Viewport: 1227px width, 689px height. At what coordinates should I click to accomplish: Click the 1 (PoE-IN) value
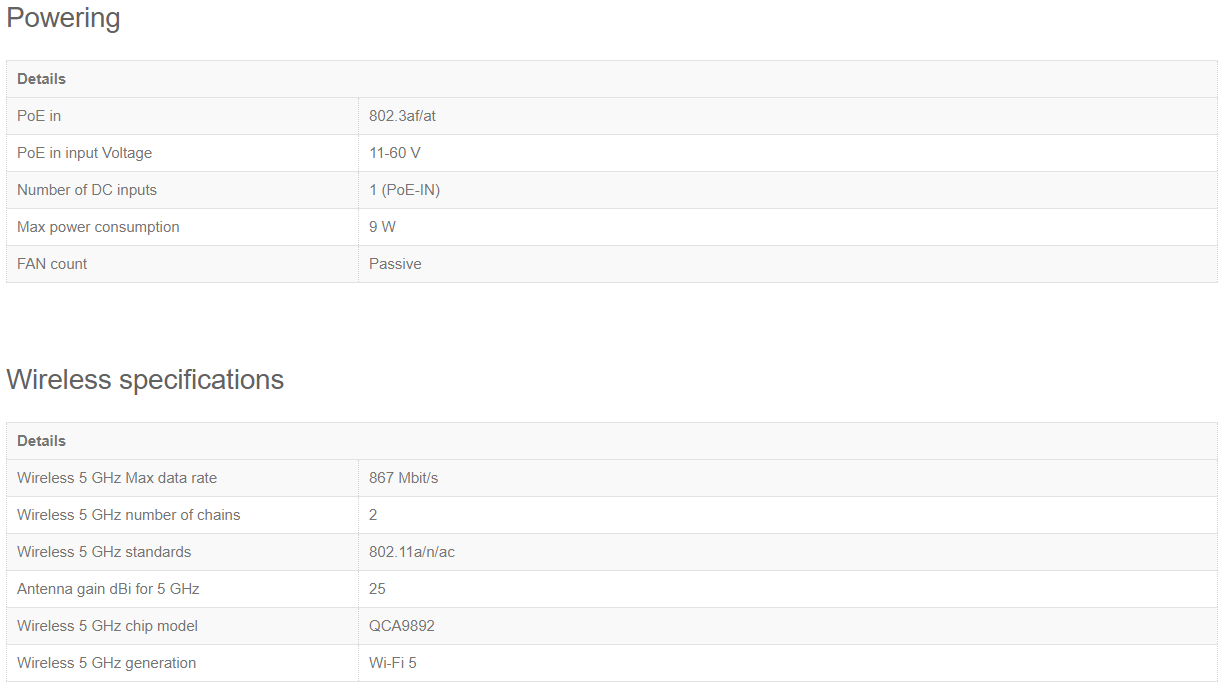[404, 190]
